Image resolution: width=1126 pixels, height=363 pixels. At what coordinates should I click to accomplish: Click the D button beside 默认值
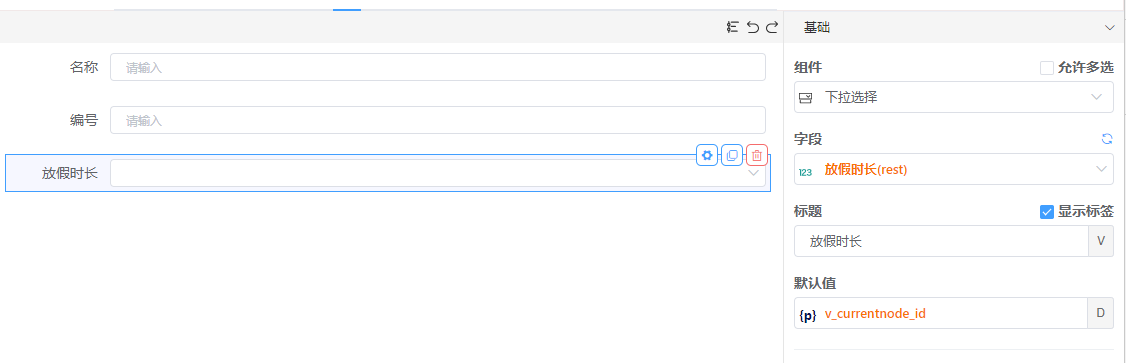(1101, 313)
